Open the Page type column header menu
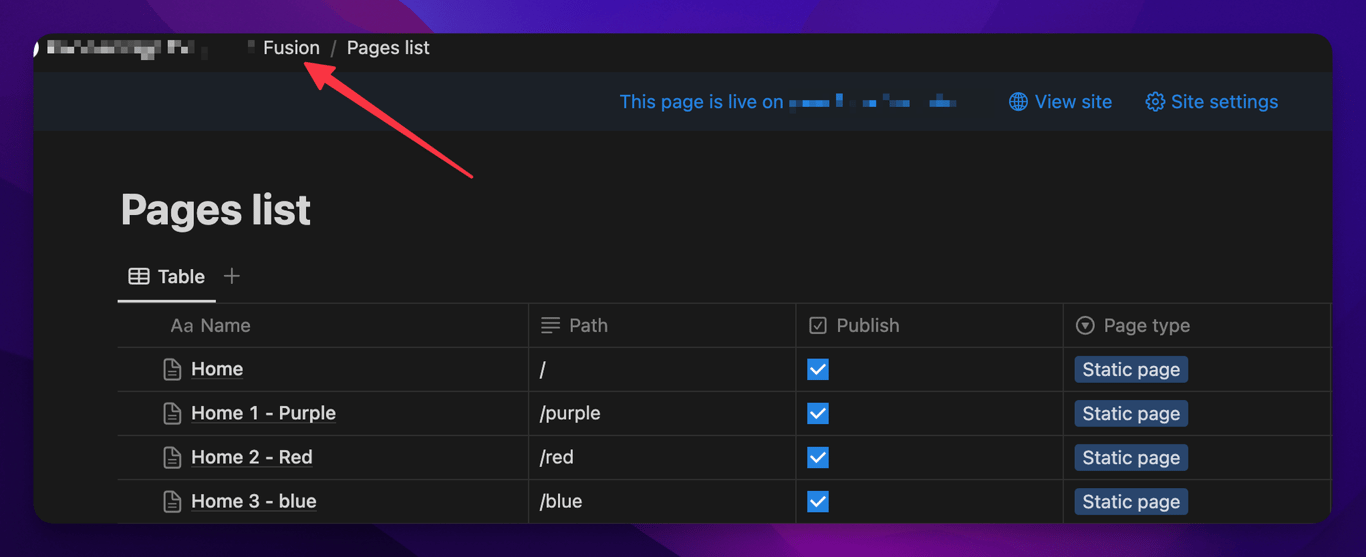 1146,326
